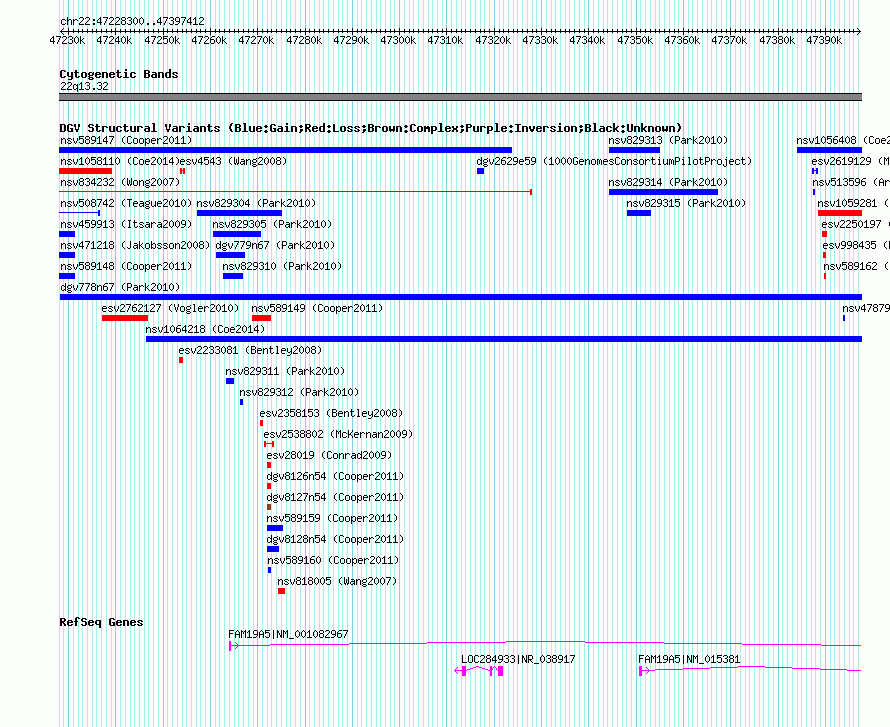Select esv2358153 (Bentley2008) variant label
The image size is (890, 727).
tap(331, 413)
